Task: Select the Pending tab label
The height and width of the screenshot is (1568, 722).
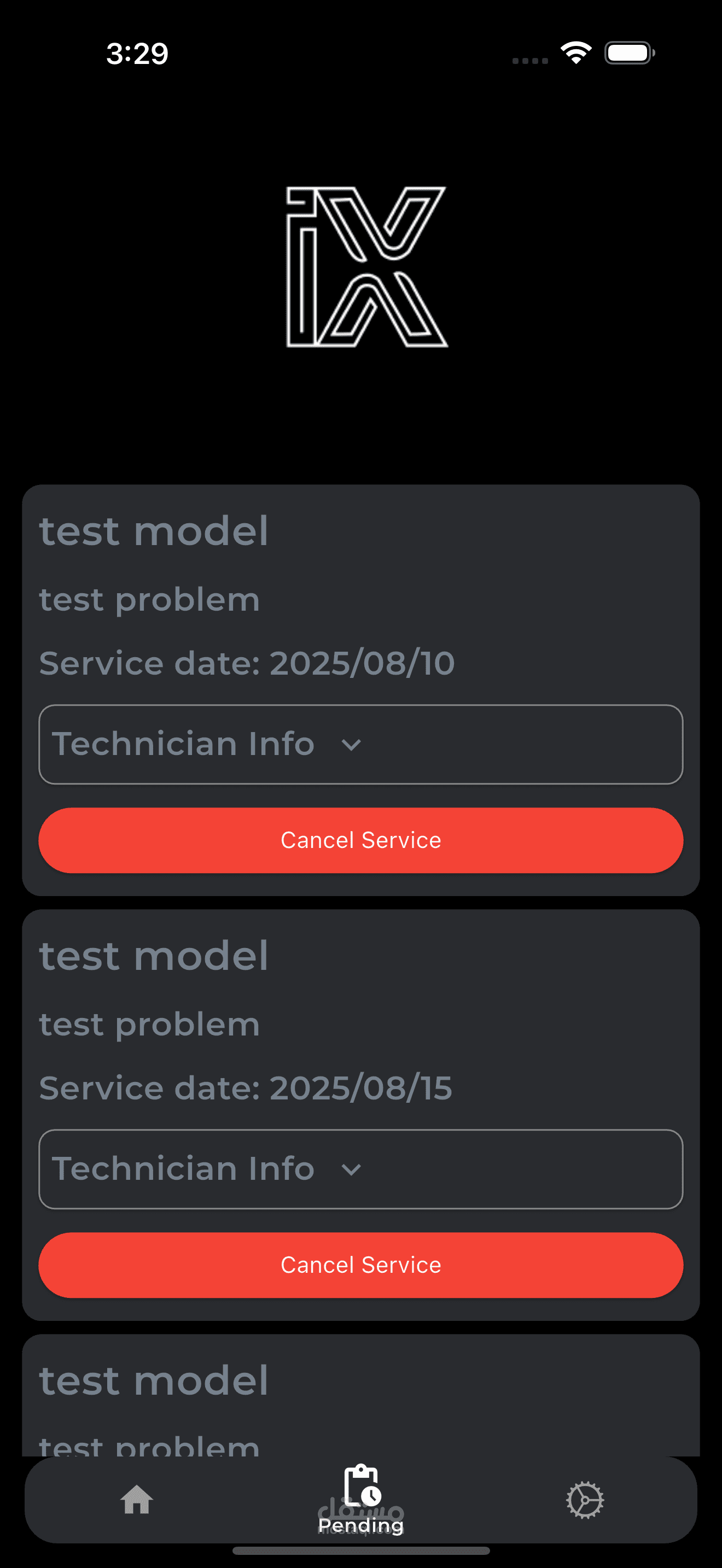Action: point(361,1525)
